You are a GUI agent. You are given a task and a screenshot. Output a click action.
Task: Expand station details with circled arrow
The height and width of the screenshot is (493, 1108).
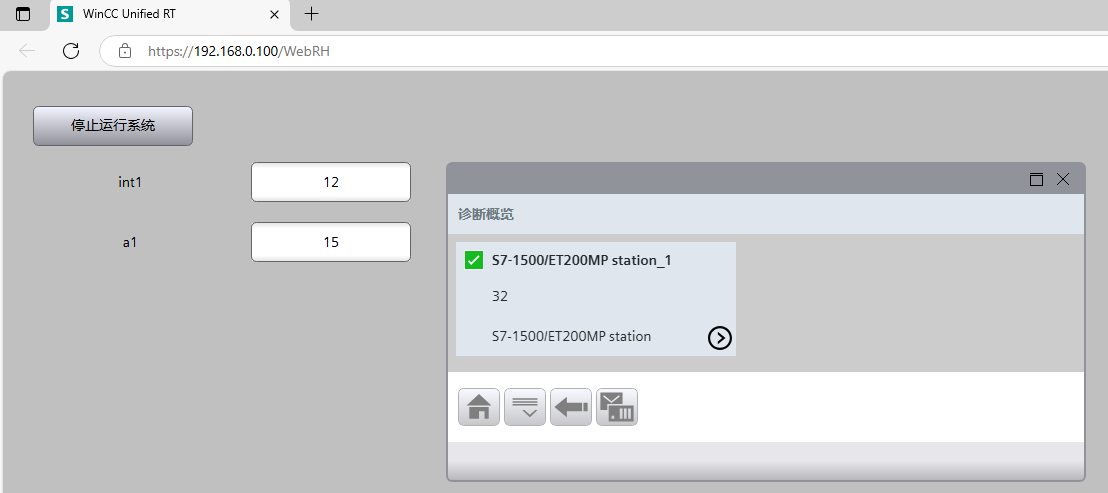pos(719,338)
